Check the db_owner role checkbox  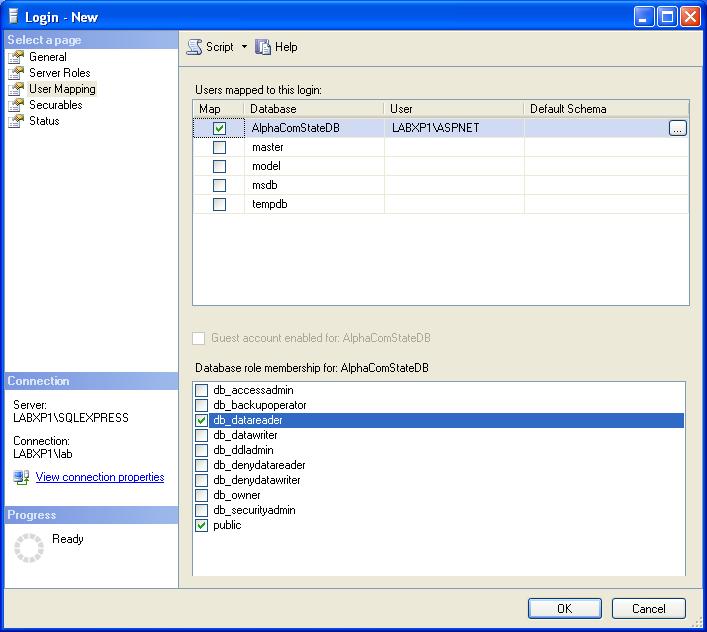202,495
